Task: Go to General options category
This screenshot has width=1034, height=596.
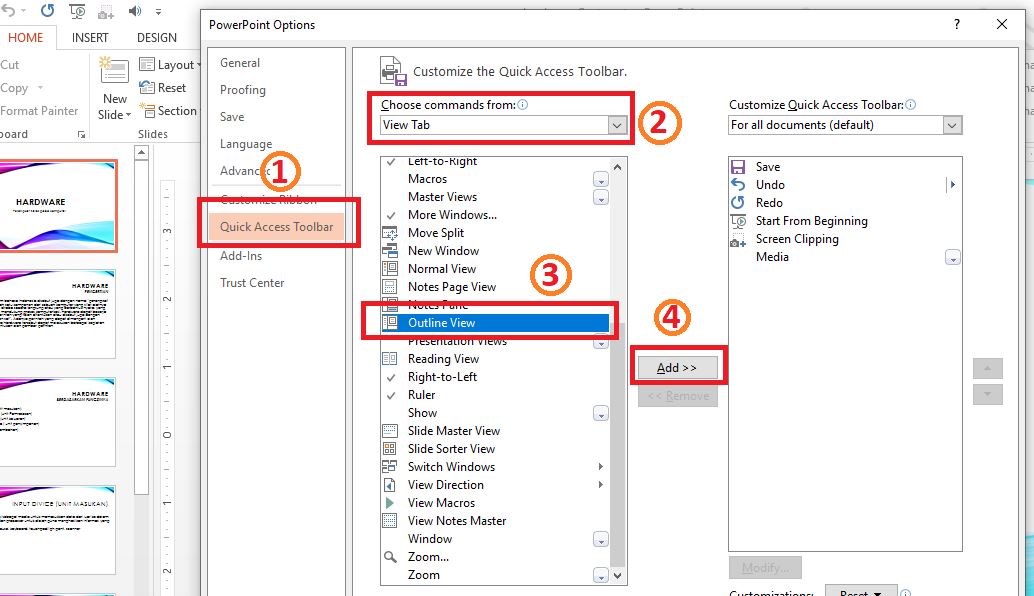Action: (x=240, y=63)
